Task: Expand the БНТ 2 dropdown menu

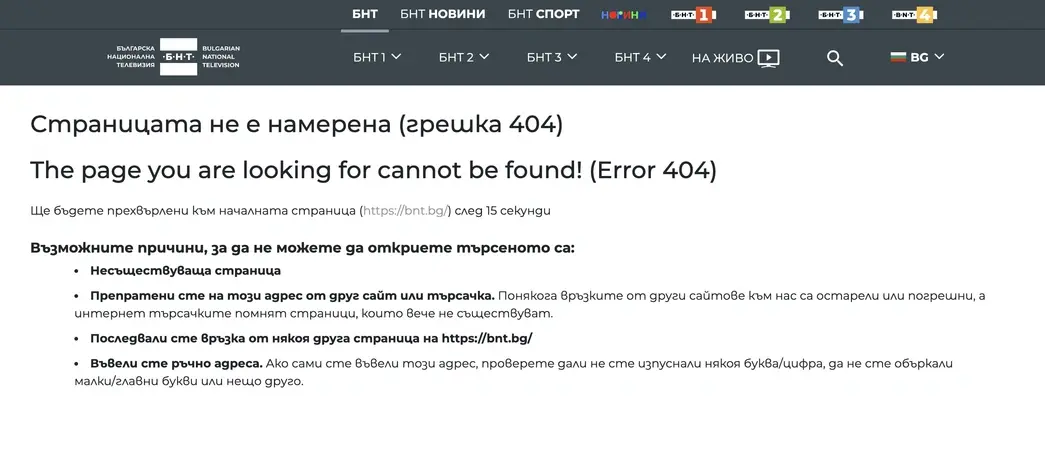Action: click(x=484, y=57)
